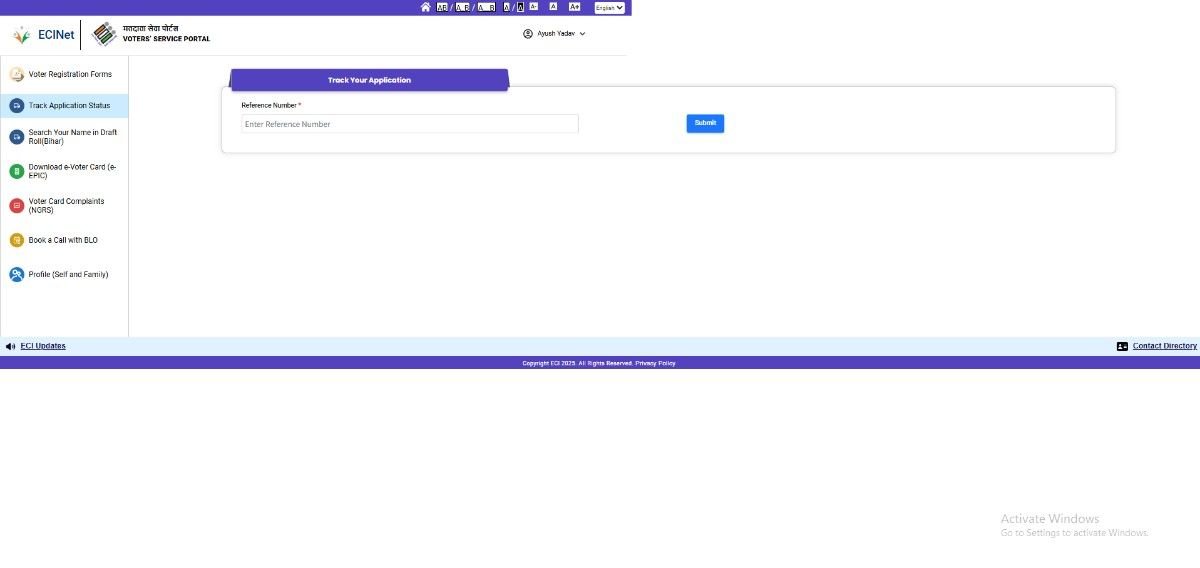Click the Enter Reference Number field
Screen dimensions: 1200x568
pos(409,124)
